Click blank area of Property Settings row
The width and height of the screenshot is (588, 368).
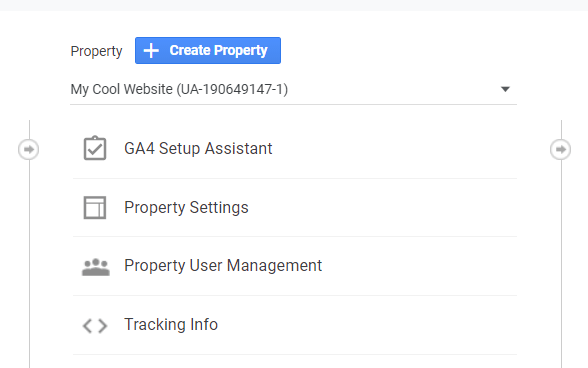coord(382,207)
